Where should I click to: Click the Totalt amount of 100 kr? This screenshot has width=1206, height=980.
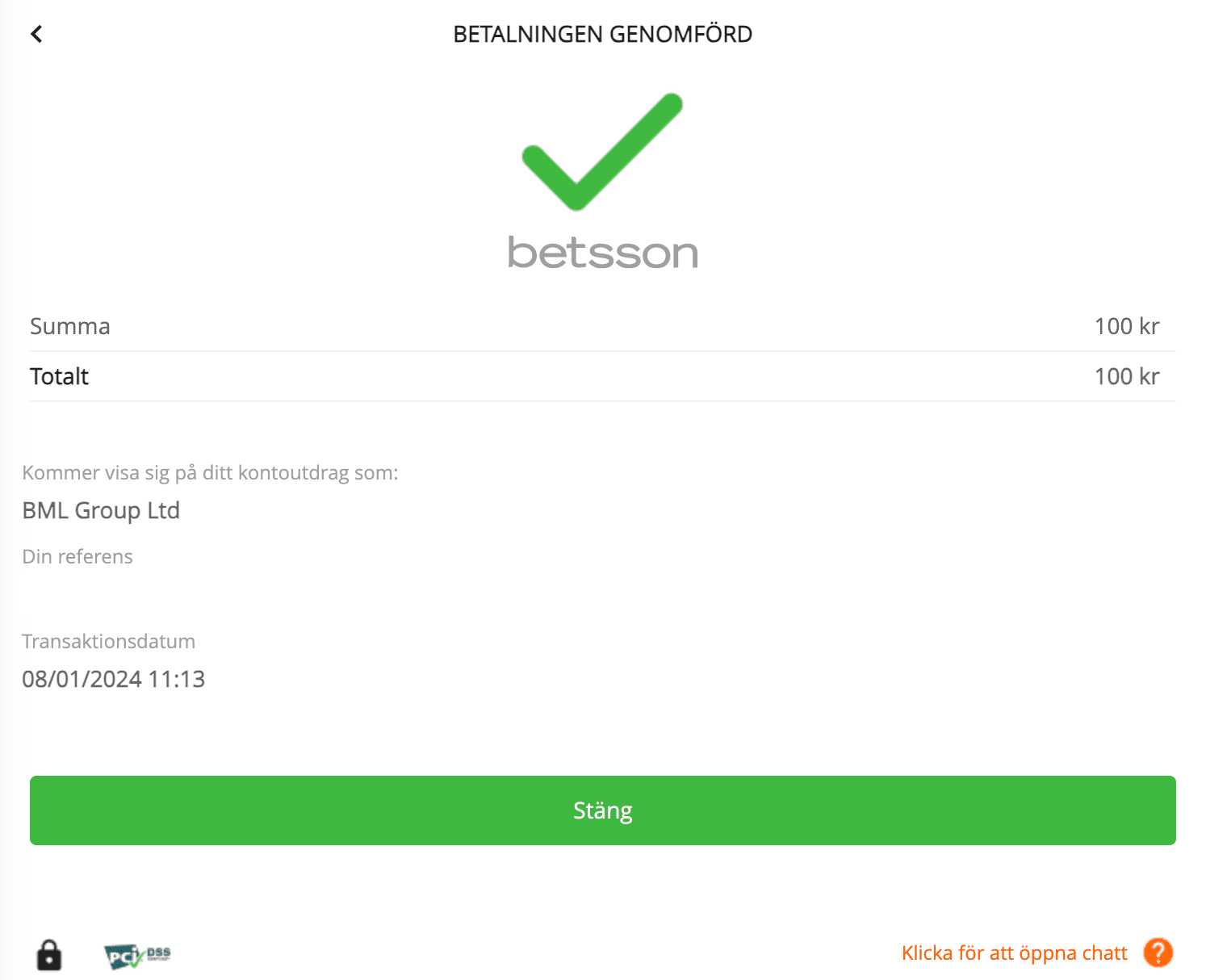(x=1126, y=376)
